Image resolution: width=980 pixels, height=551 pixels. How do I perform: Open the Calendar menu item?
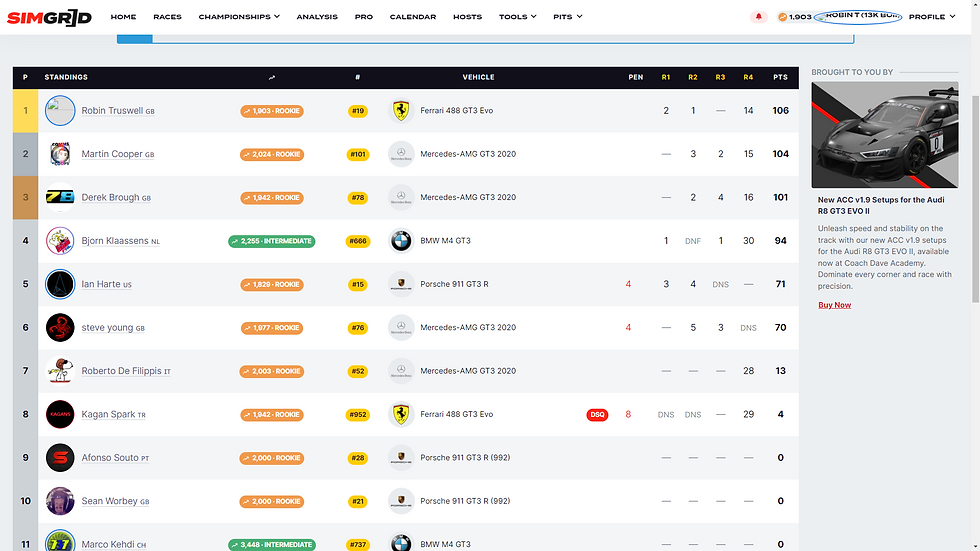point(413,17)
